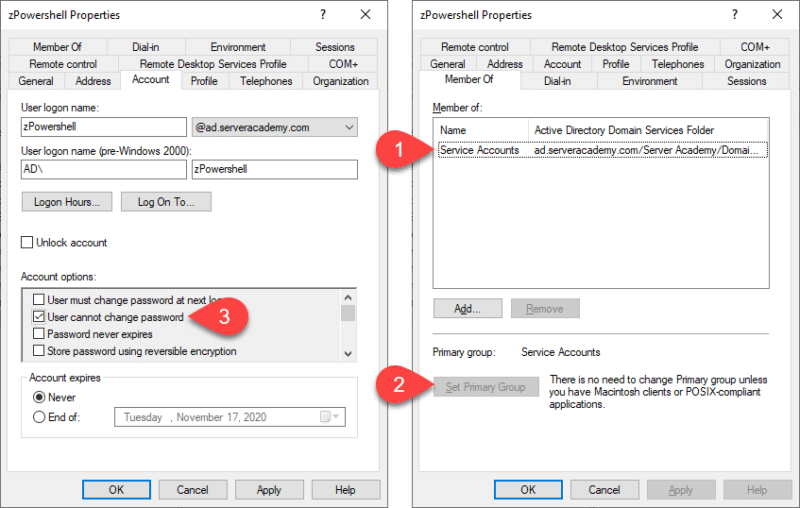The height and width of the screenshot is (508, 800).
Task: Uncheck User cannot change password
Action: point(40,317)
